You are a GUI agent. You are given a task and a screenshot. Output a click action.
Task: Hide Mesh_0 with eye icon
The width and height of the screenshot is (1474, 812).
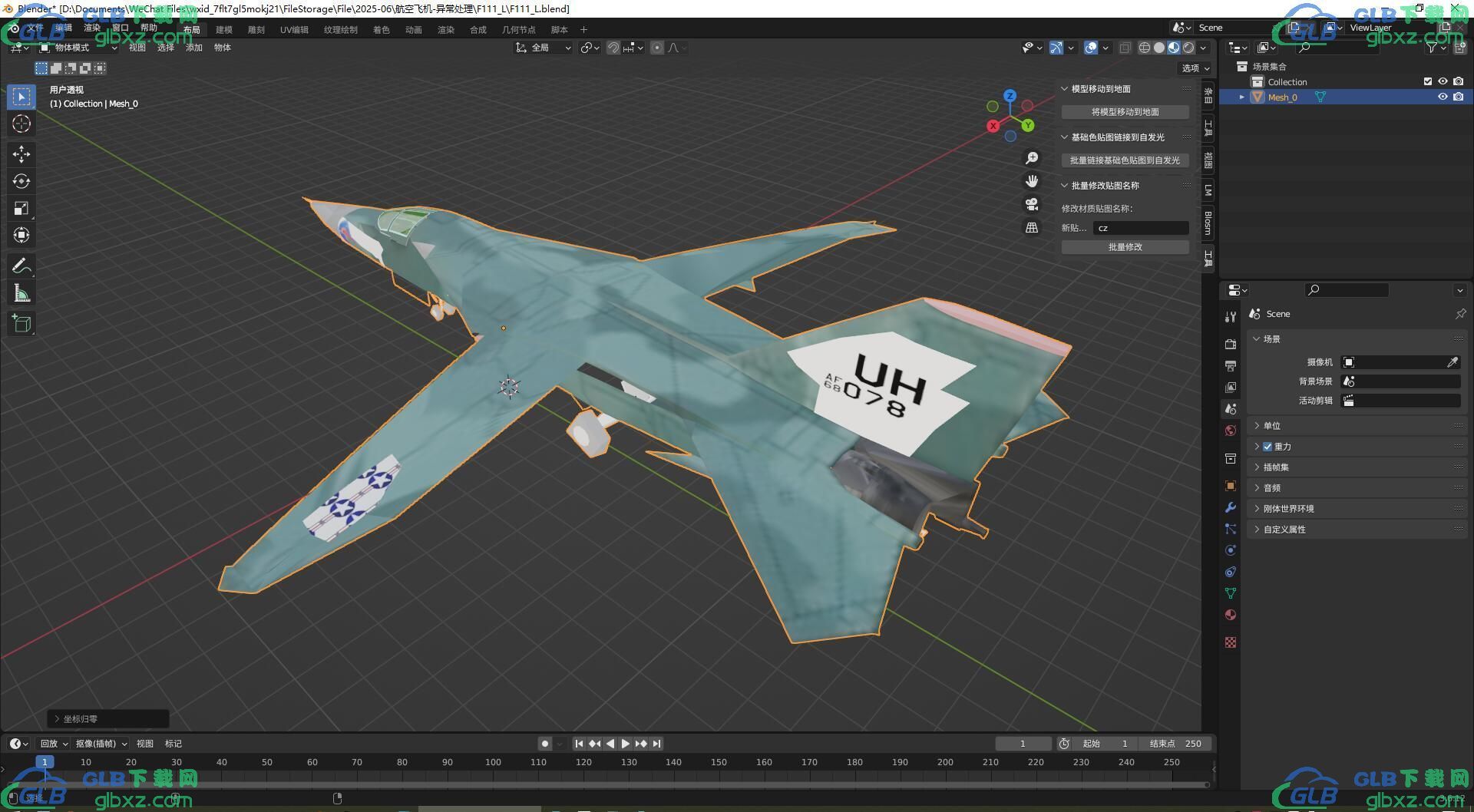tap(1443, 97)
